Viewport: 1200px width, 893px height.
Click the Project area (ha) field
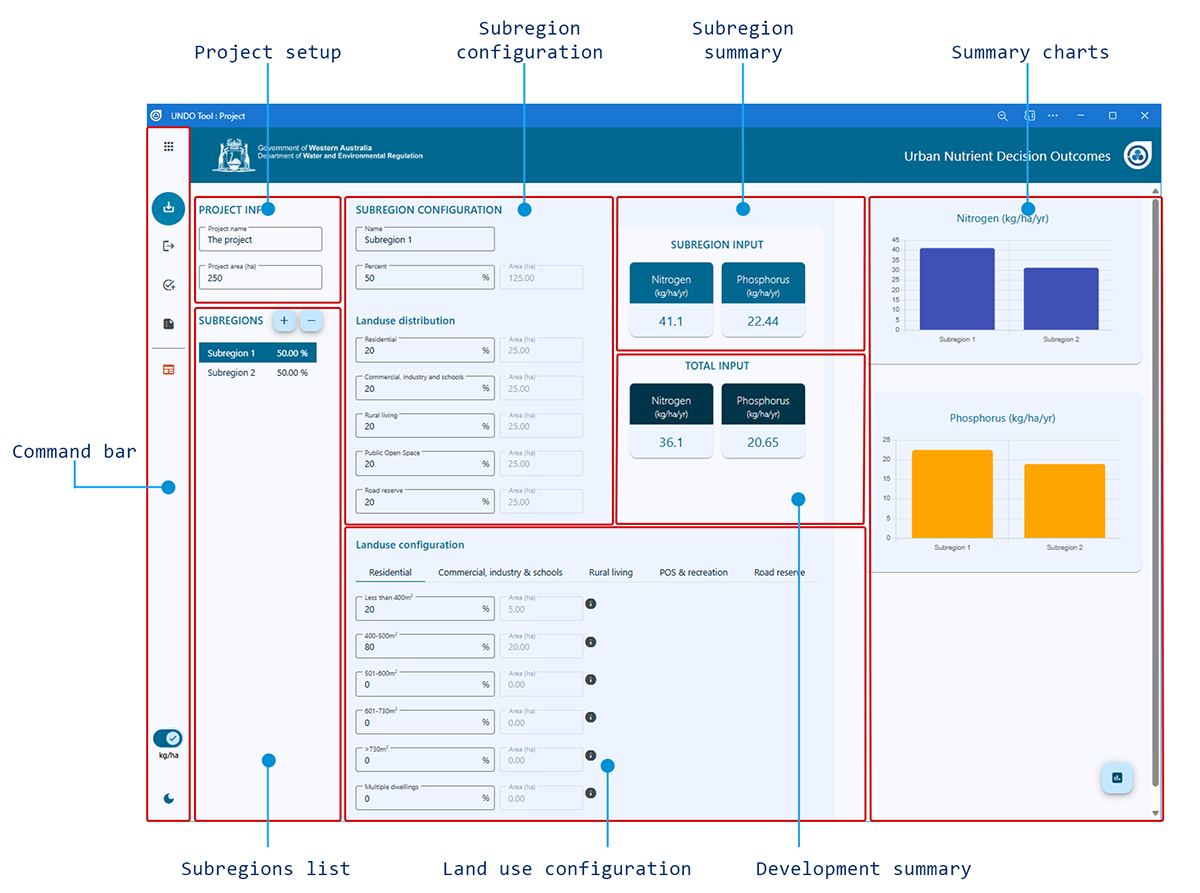click(261, 277)
